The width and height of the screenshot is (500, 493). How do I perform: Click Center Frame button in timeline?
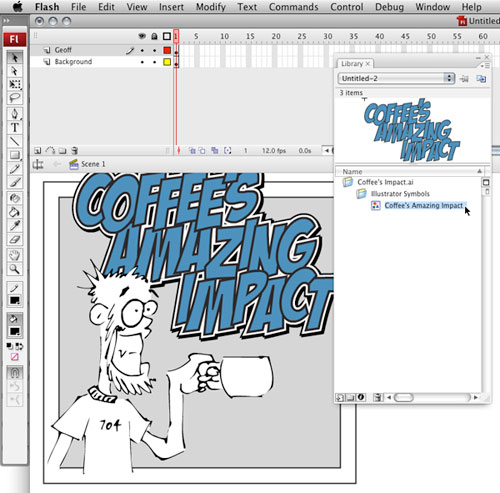[x=179, y=151]
